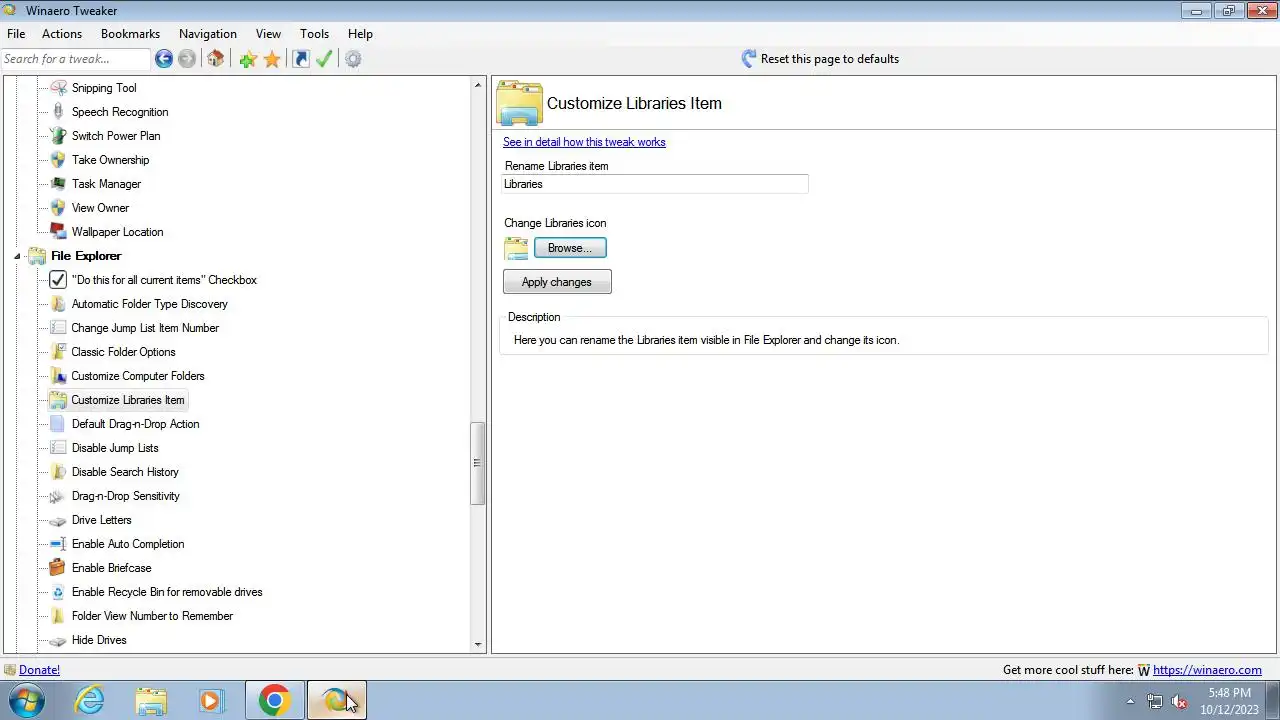This screenshot has height=720, width=1280.
Task: Click the File Explorer folder icon in tree
Action: click(37, 256)
